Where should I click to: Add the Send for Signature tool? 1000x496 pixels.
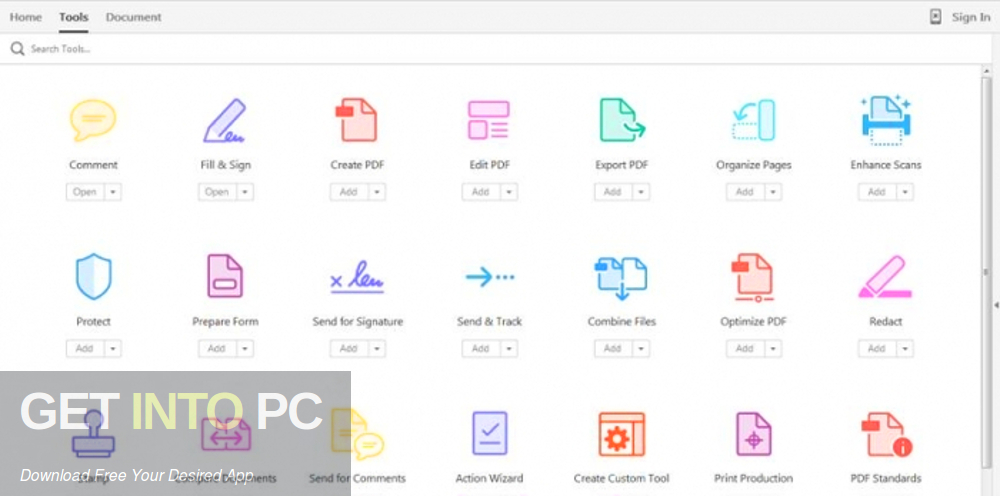coord(349,349)
